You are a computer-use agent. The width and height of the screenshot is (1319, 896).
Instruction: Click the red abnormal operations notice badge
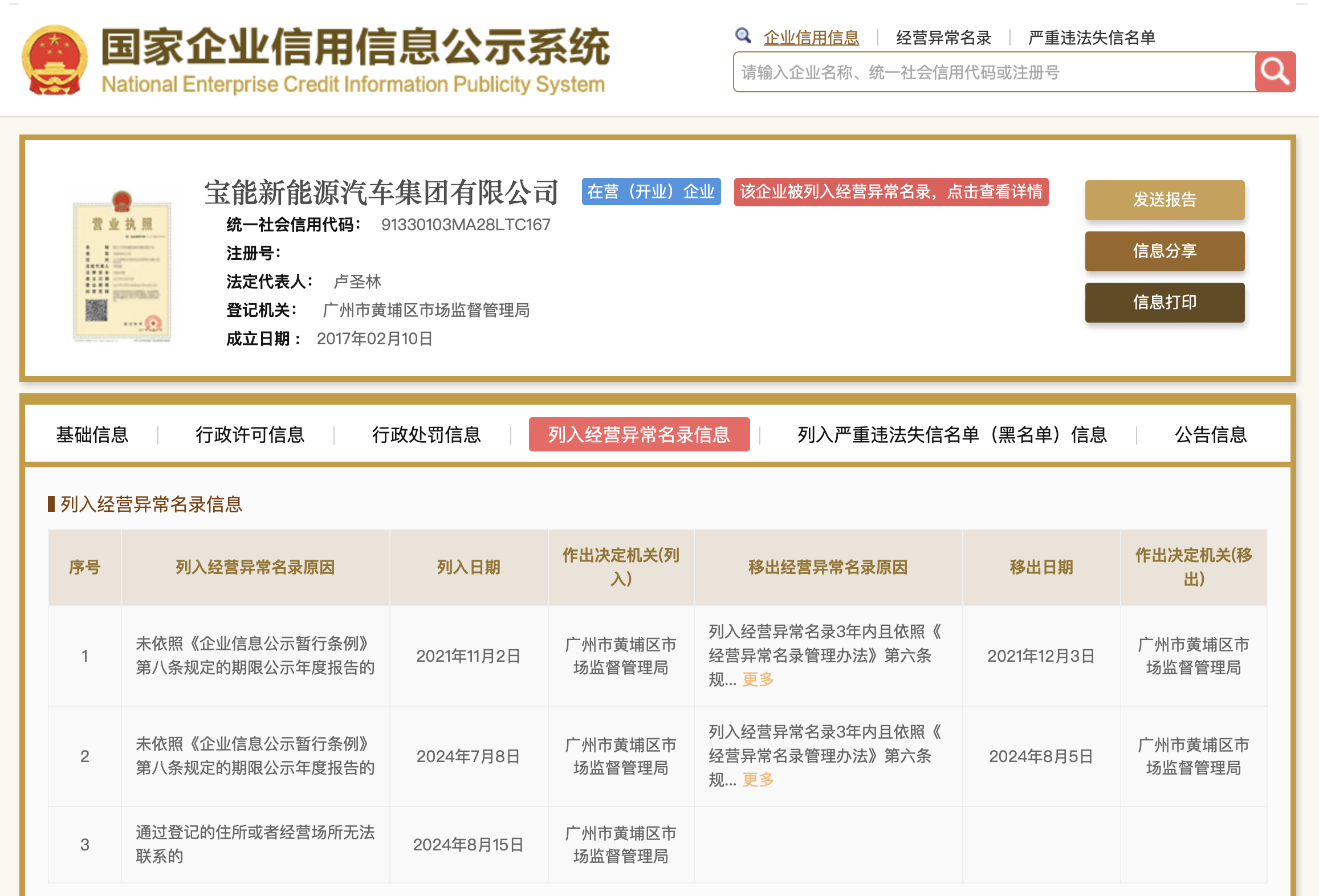point(890,192)
